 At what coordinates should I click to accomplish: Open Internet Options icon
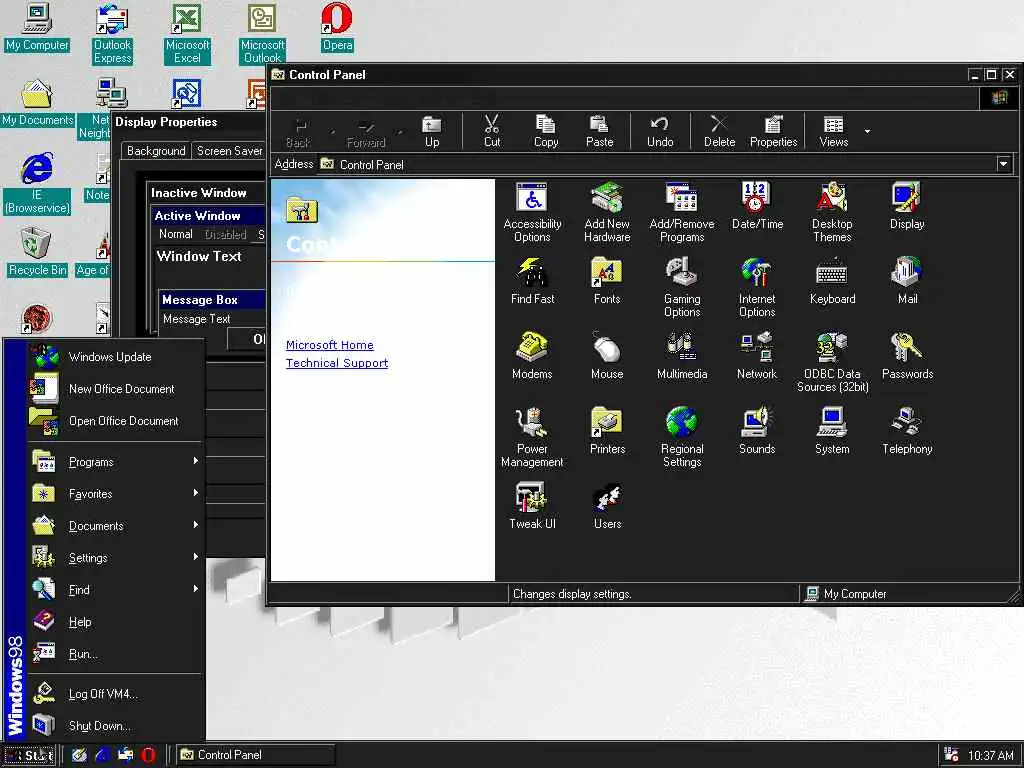(x=757, y=287)
